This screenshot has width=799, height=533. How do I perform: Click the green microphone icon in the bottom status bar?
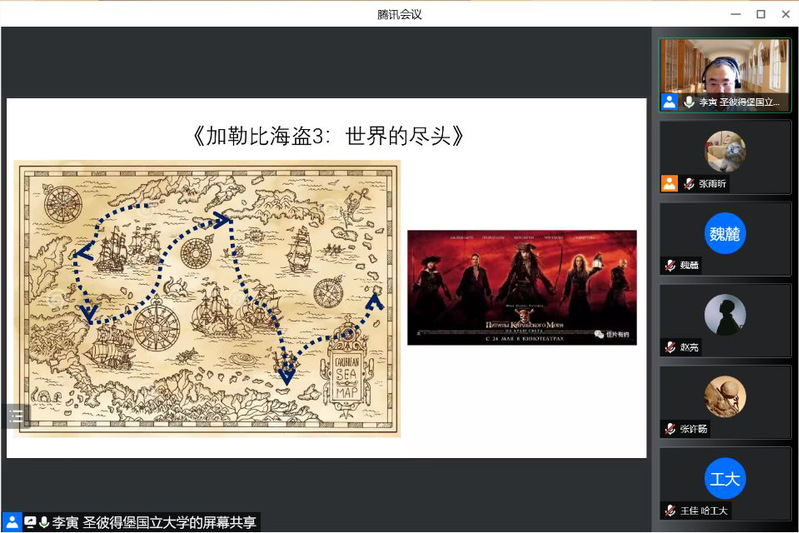(44, 522)
